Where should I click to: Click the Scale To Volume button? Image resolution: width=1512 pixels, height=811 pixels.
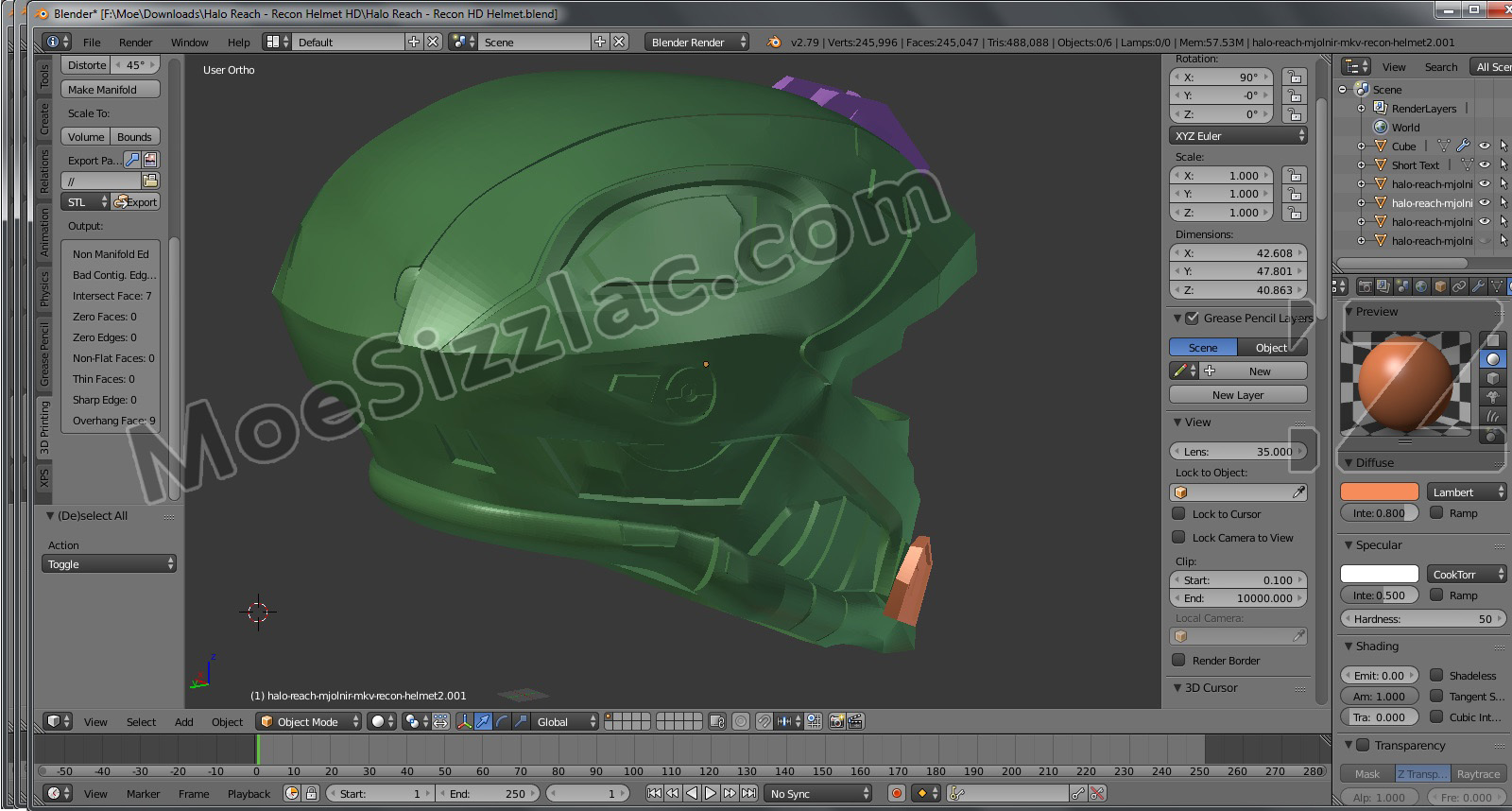tap(86, 137)
